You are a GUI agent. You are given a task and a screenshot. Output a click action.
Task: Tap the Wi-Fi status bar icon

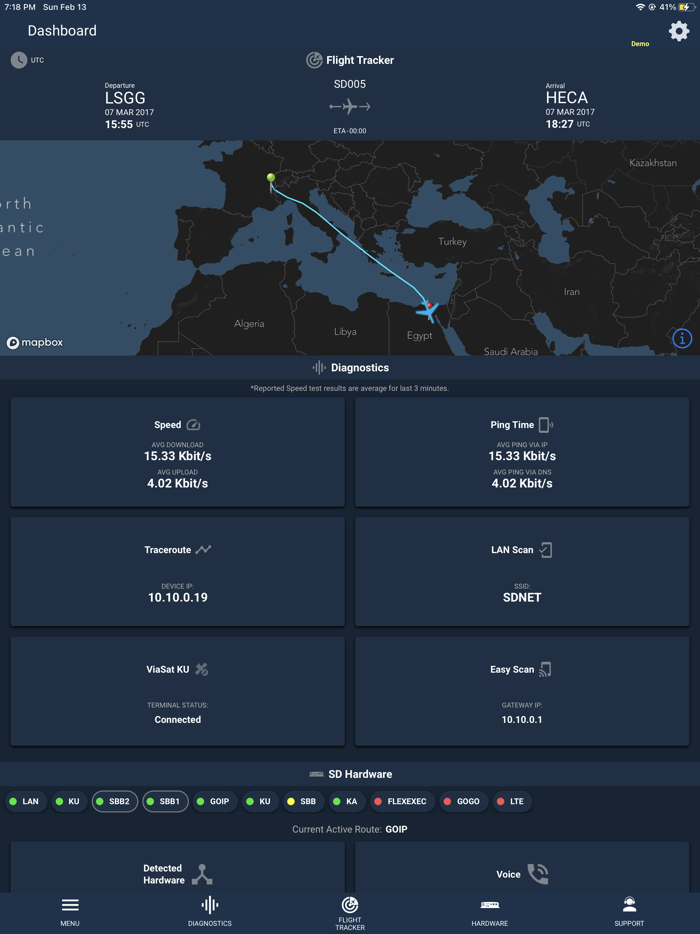point(640,7)
